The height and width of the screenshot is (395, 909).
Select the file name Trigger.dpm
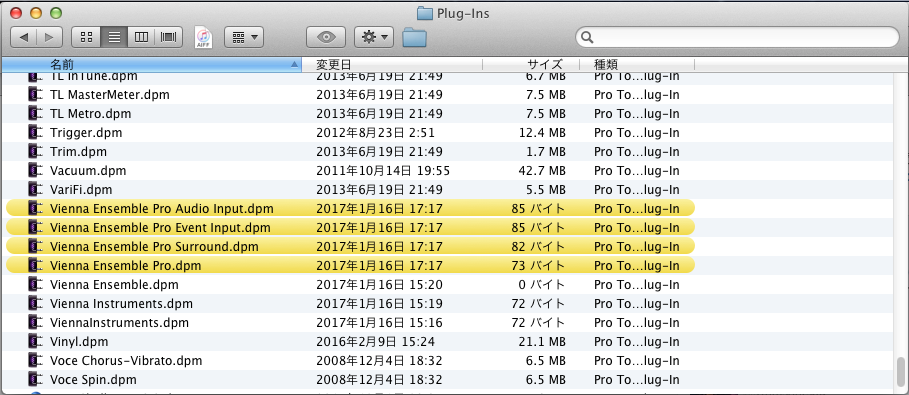86,133
